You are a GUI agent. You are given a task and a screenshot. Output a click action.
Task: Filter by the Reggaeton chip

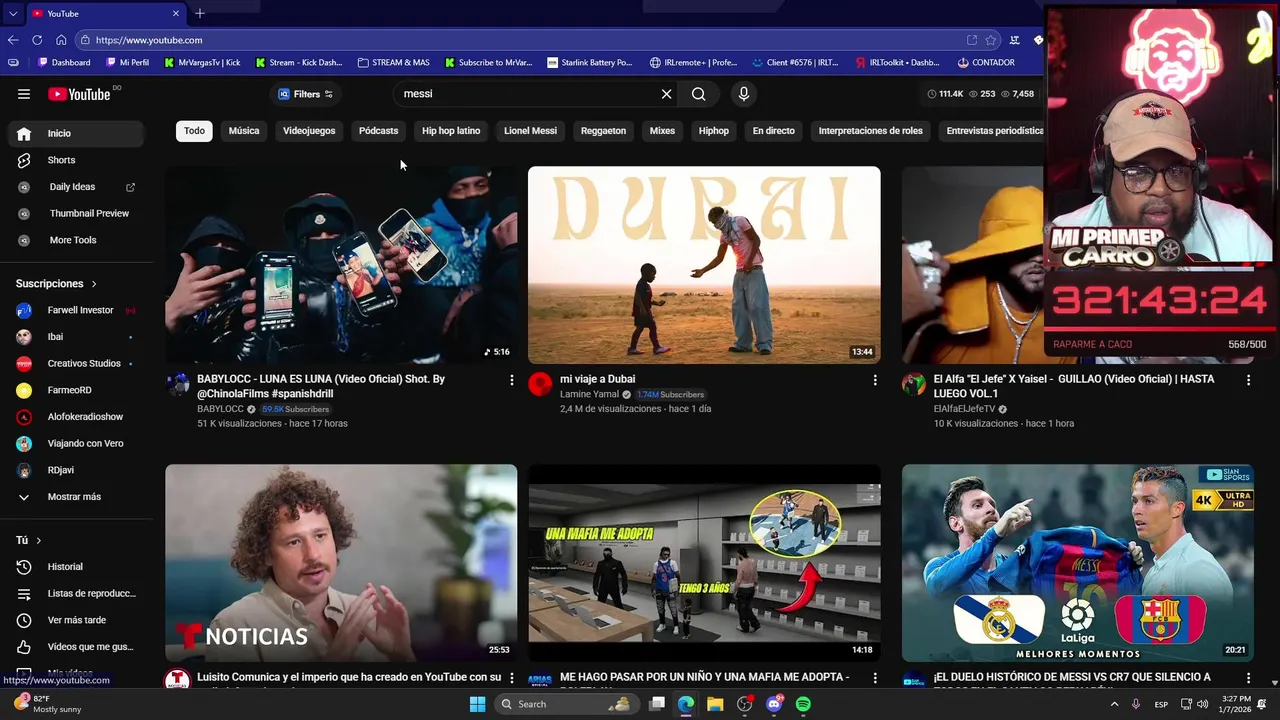coord(603,131)
